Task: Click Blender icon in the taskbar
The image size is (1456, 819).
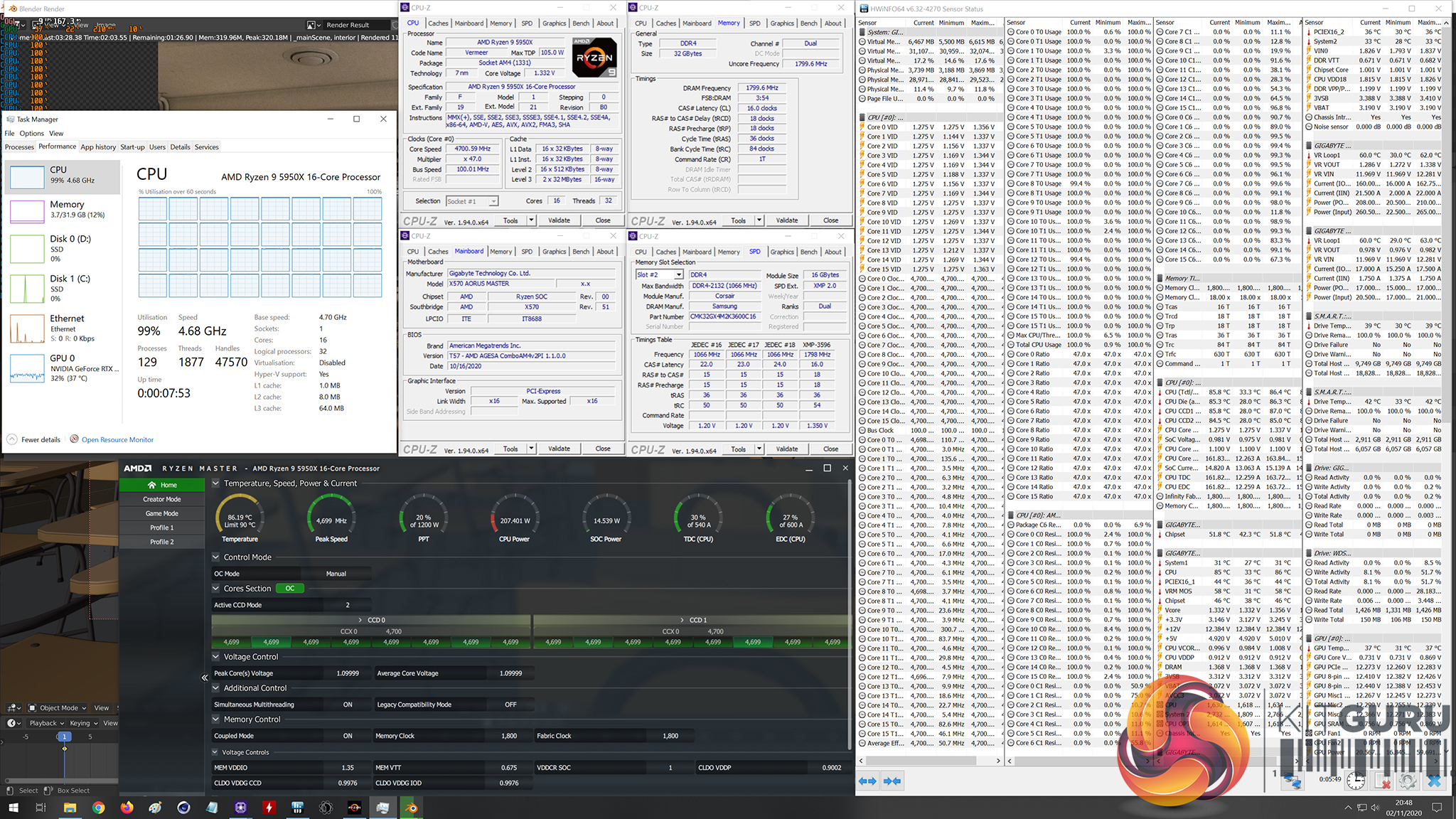Action: (x=411, y=808)
